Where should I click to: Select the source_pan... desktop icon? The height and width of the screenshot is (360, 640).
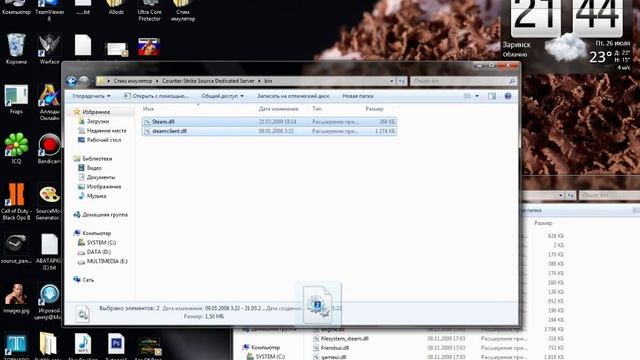click(16, 249)
